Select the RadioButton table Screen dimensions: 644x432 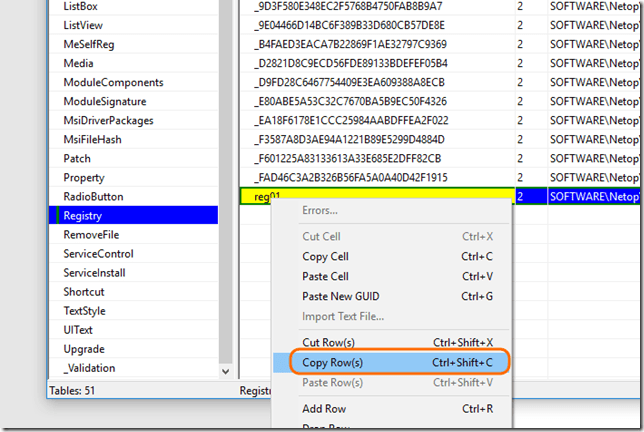93,196
